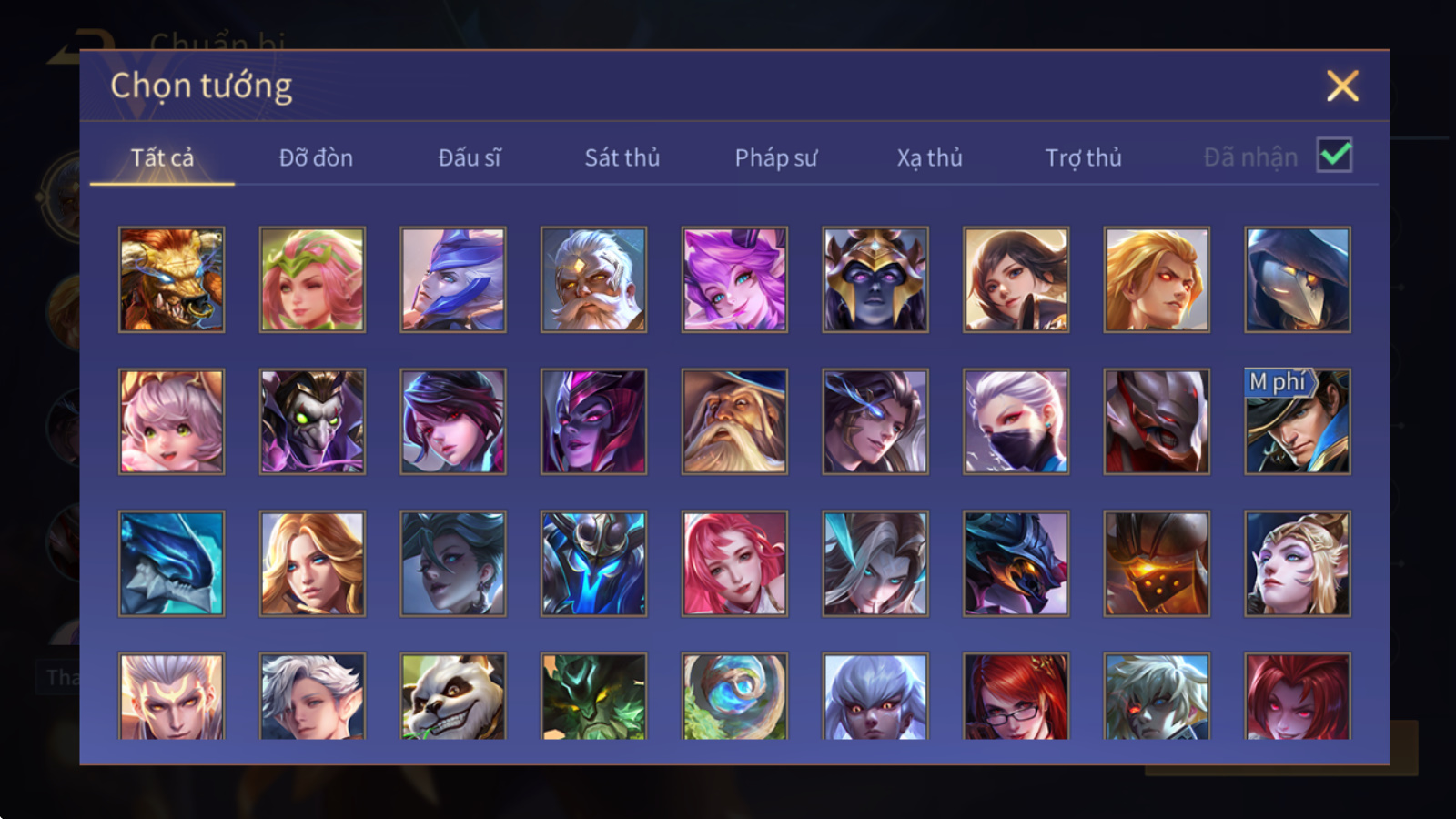Pick the white-bearded elder with forehead gem

(594, 279)
